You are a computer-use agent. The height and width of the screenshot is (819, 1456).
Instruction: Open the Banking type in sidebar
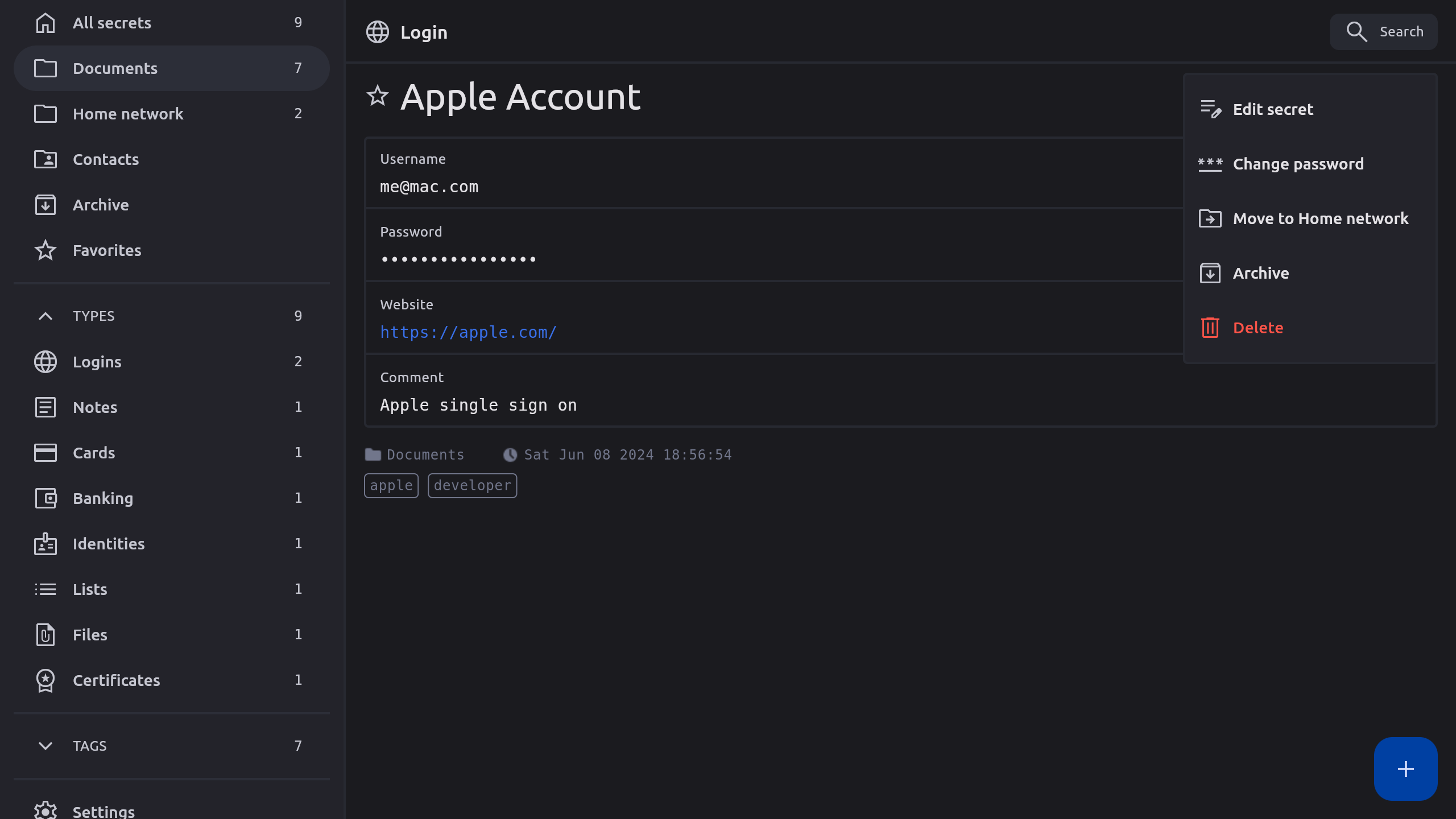(103, 498)
